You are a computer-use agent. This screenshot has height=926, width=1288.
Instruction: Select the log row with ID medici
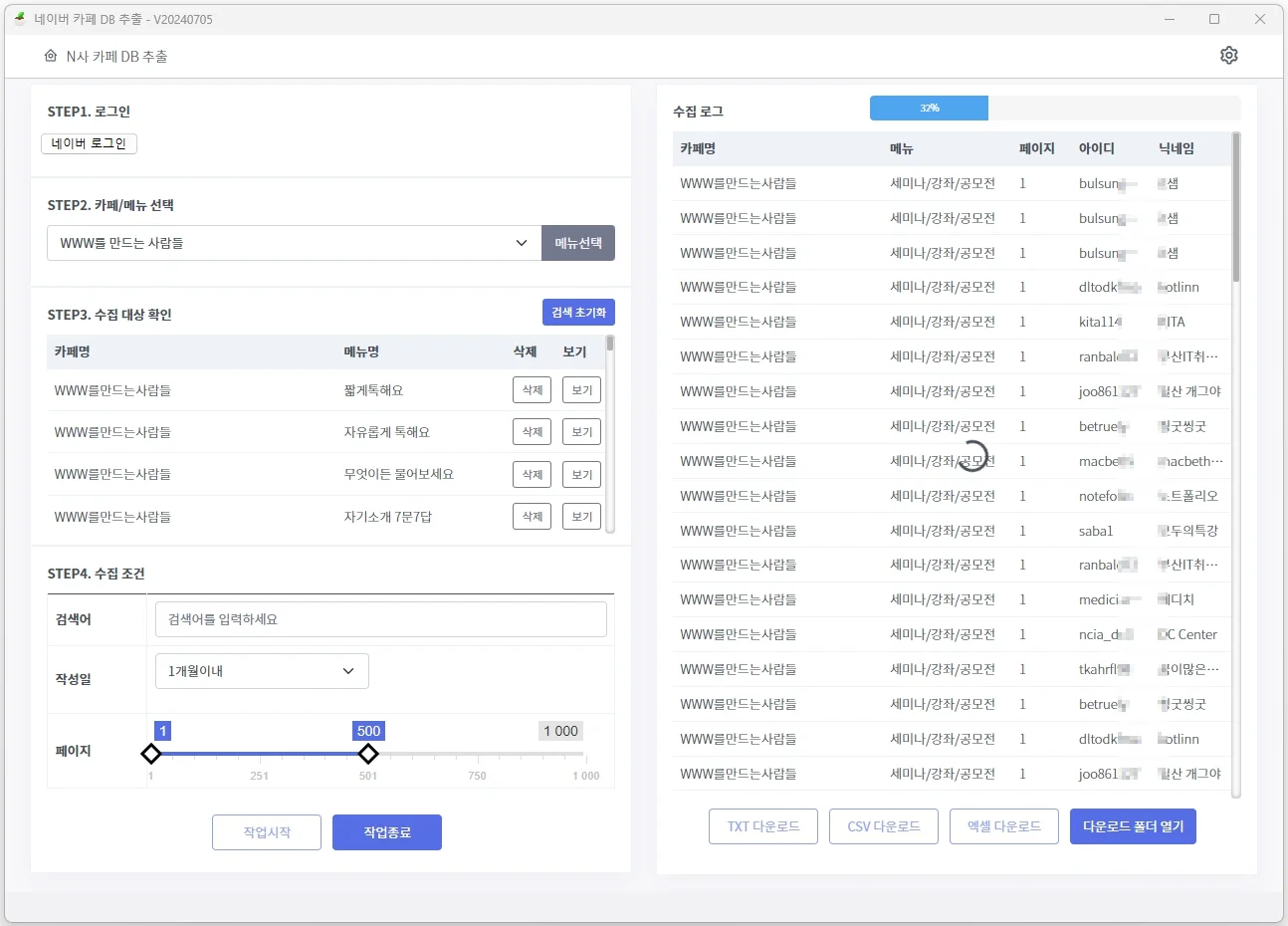(x=952, y=599)
